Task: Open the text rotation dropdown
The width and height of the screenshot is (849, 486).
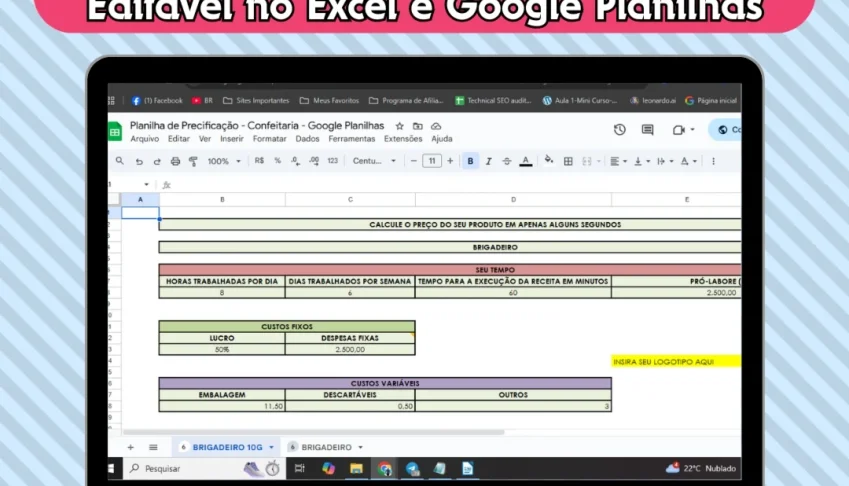Action: pyautogui.click(x=688, y=161)
